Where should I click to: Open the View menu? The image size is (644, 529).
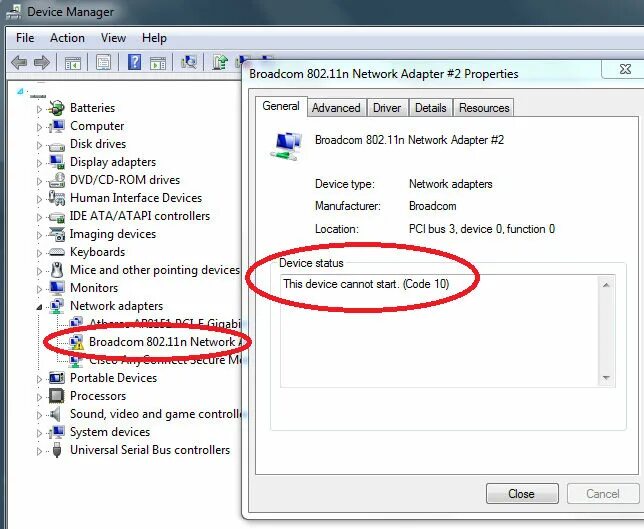click(113, 38)
